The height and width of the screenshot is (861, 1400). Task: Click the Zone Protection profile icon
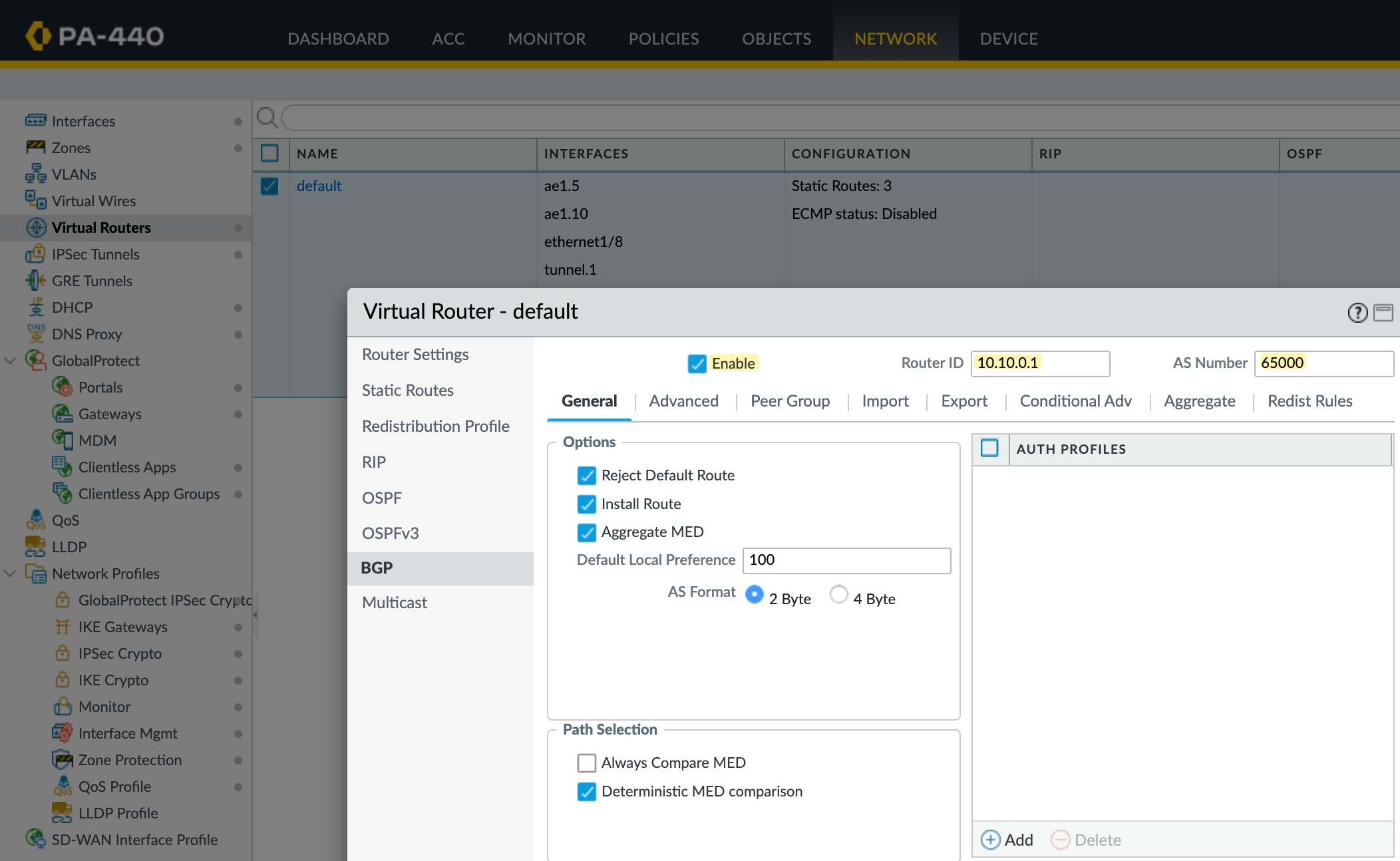[x=63, y=760]
